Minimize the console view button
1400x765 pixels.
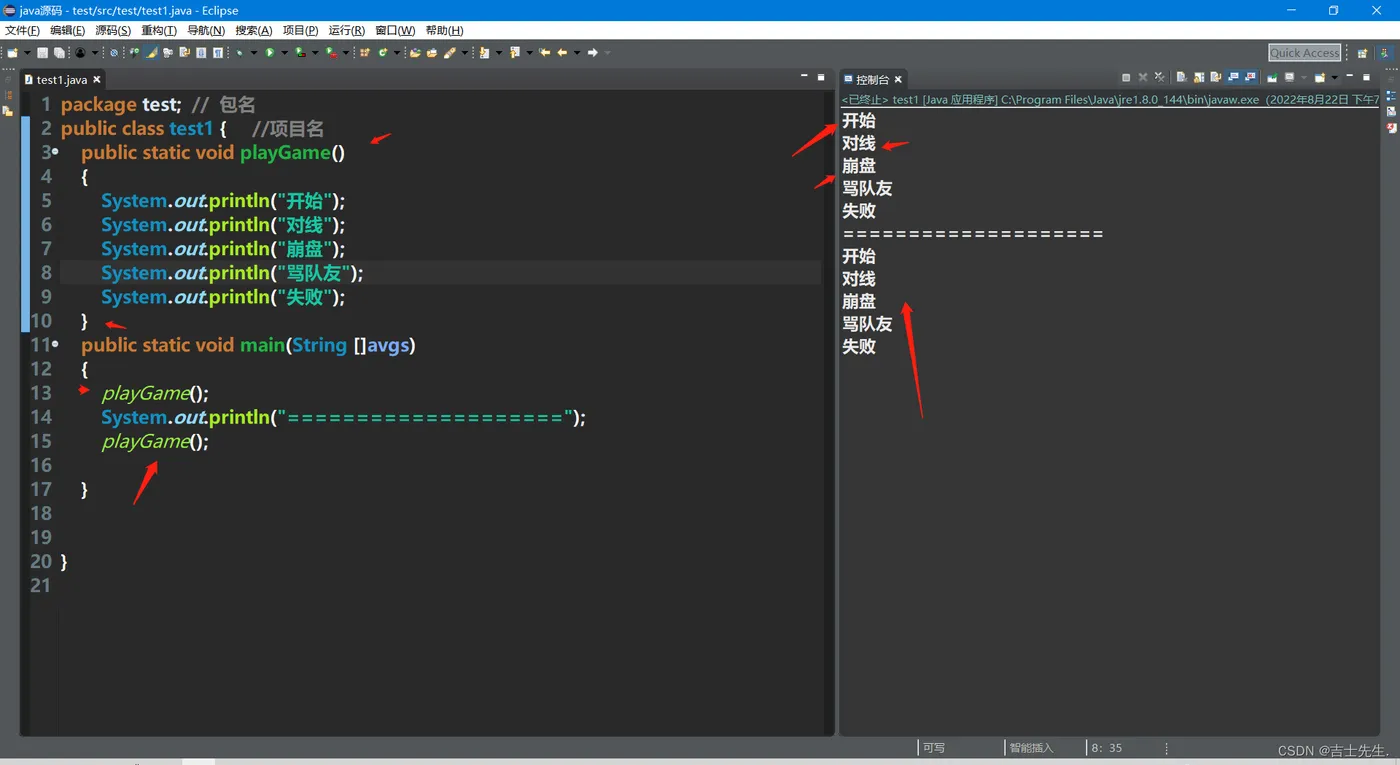tap(1350, 76)
